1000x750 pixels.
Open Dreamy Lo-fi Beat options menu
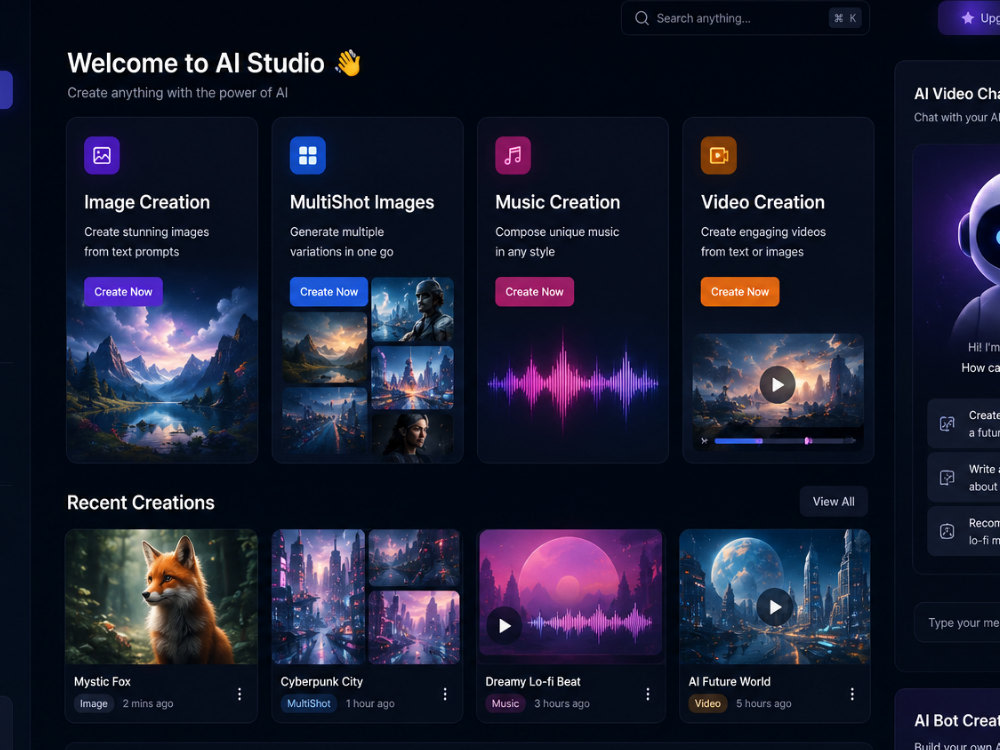point(648,694)
